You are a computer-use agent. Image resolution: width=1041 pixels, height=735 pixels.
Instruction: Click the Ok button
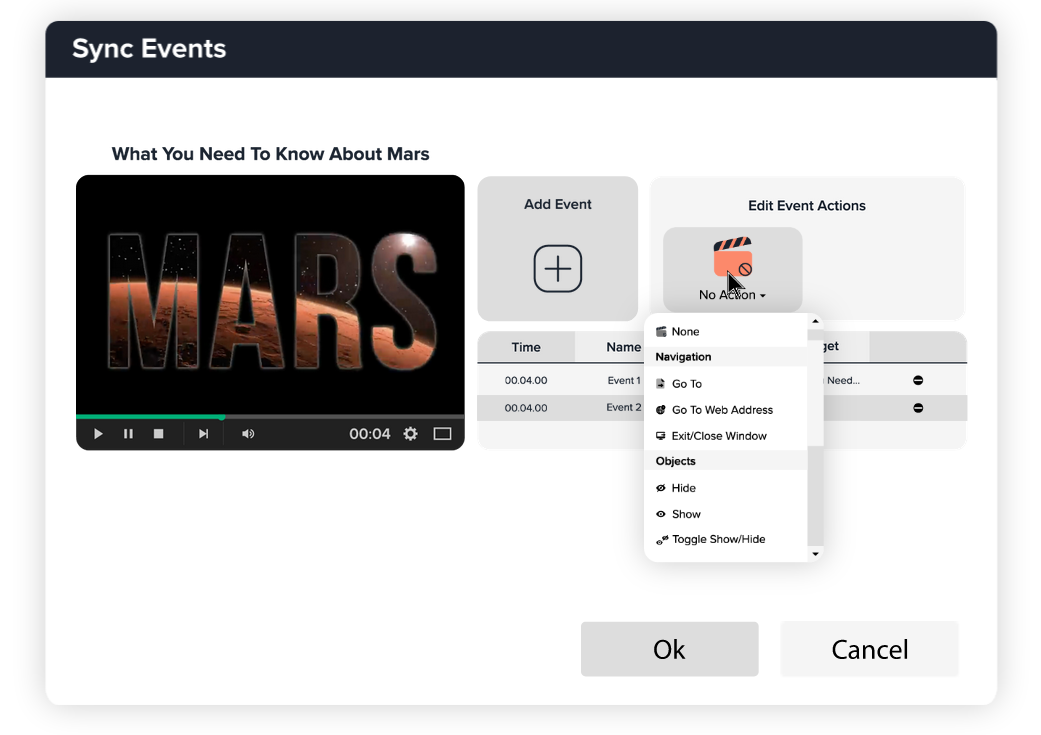(669, 649)
